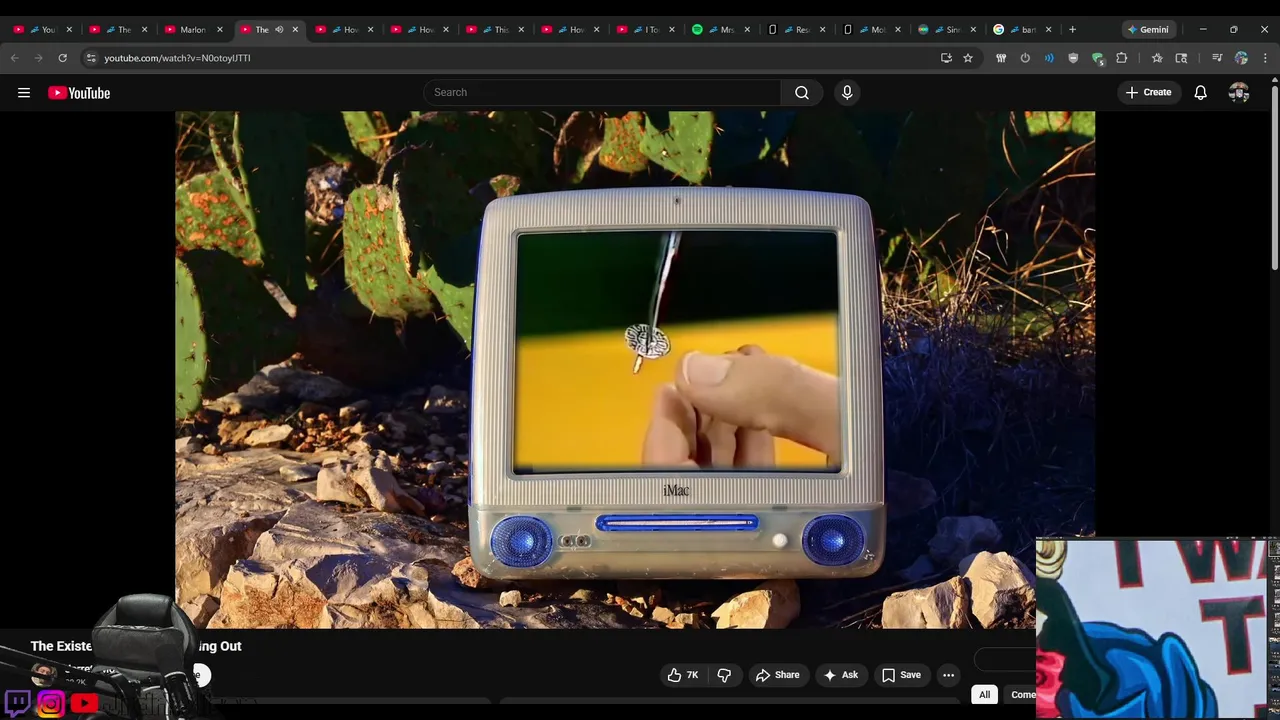Open YouTube notifications bell
1280x720 pixels.
pyautogui.click(x=1200, y=93)
